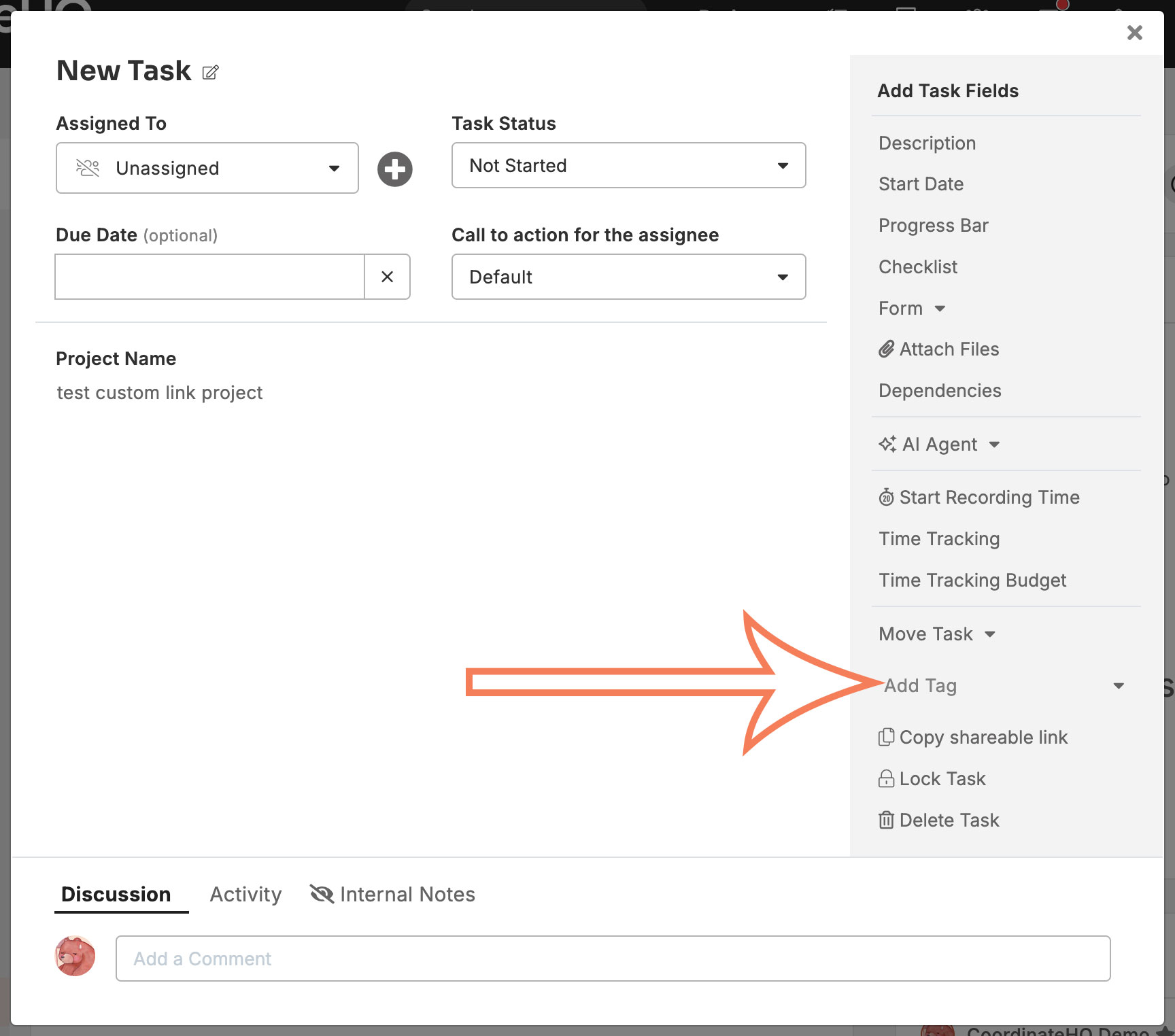Add a Description field
This screenshot has width=1175, height=1036.
click(x=927, y=143)
